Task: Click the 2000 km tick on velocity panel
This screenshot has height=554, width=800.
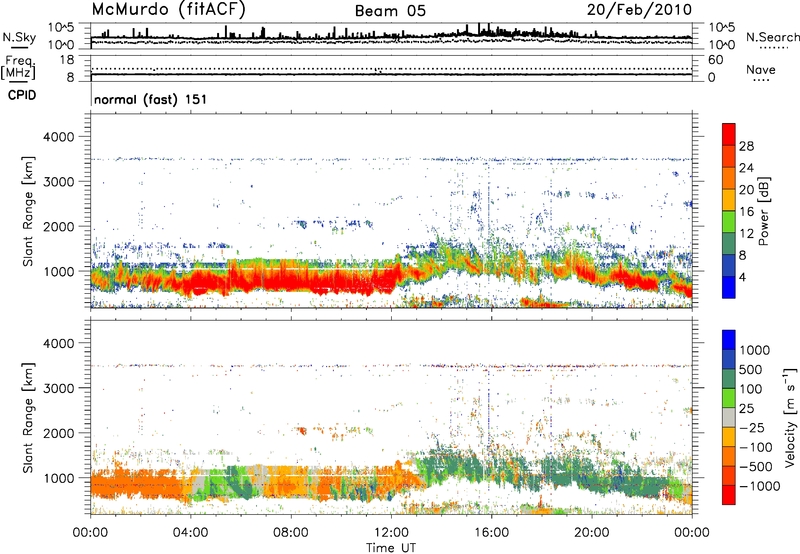Action: point(59,433)
